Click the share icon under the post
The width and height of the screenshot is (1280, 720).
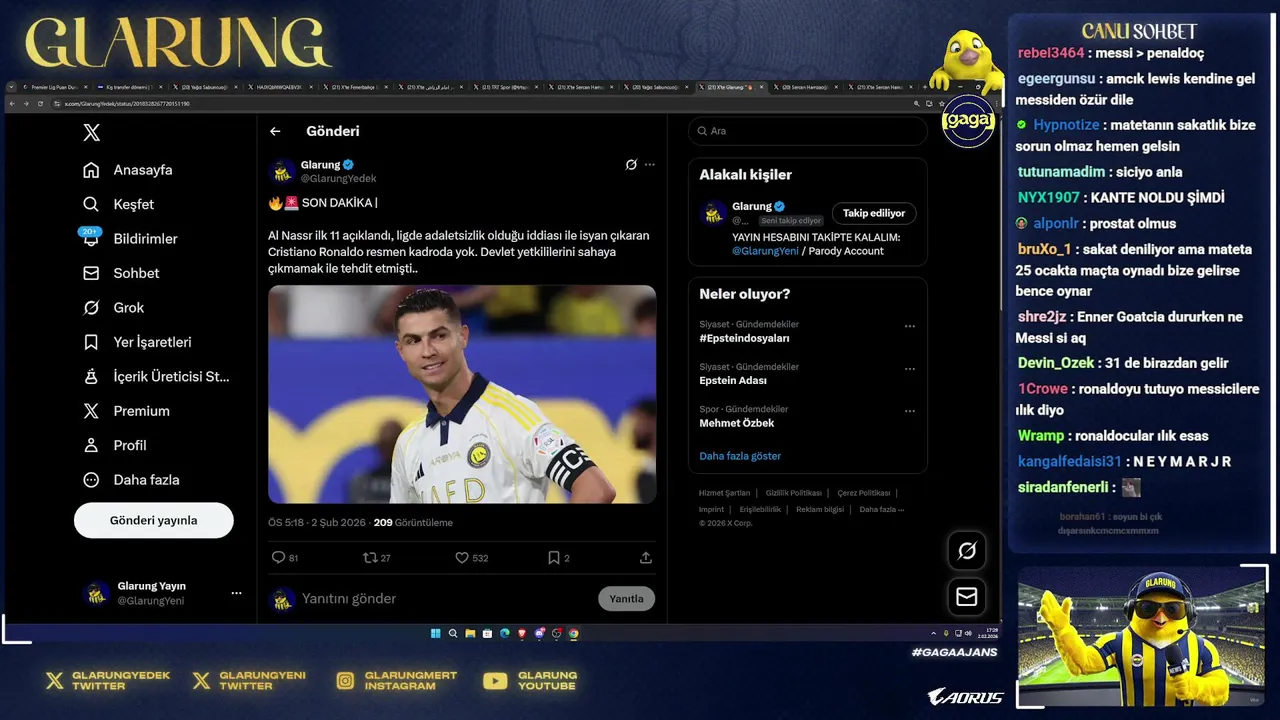(646, 558)
